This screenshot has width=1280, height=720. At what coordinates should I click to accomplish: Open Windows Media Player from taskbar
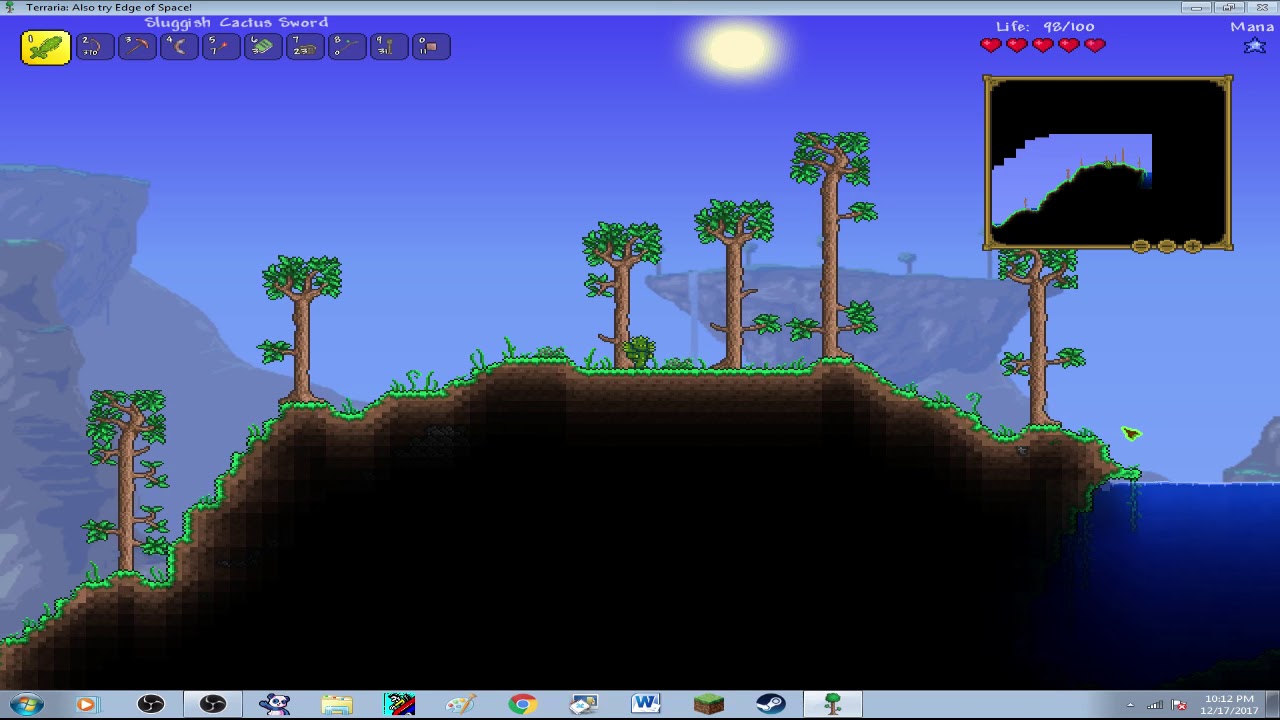87,704
